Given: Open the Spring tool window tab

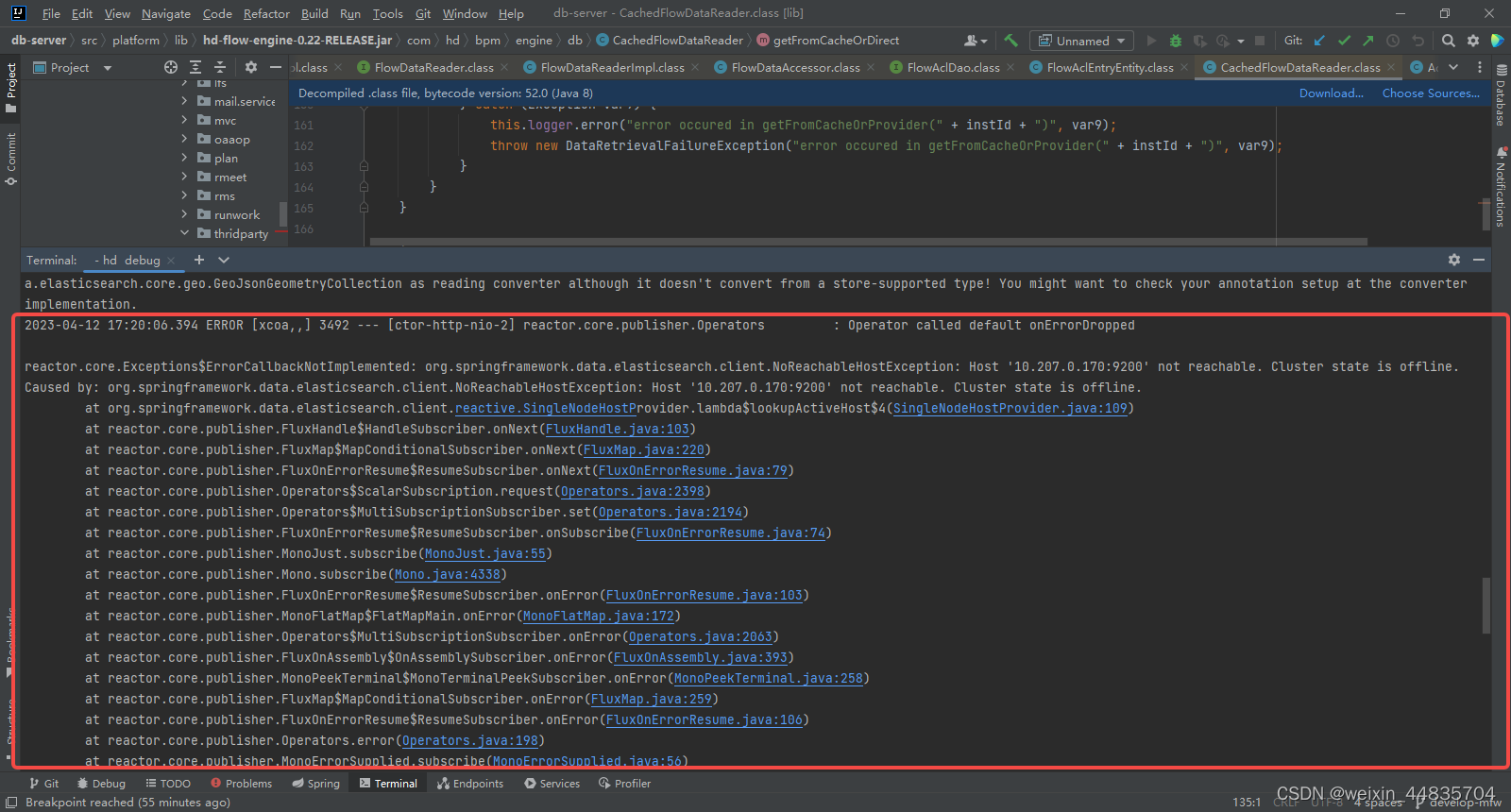Looking at the screenshot, I should coord(315,784).
